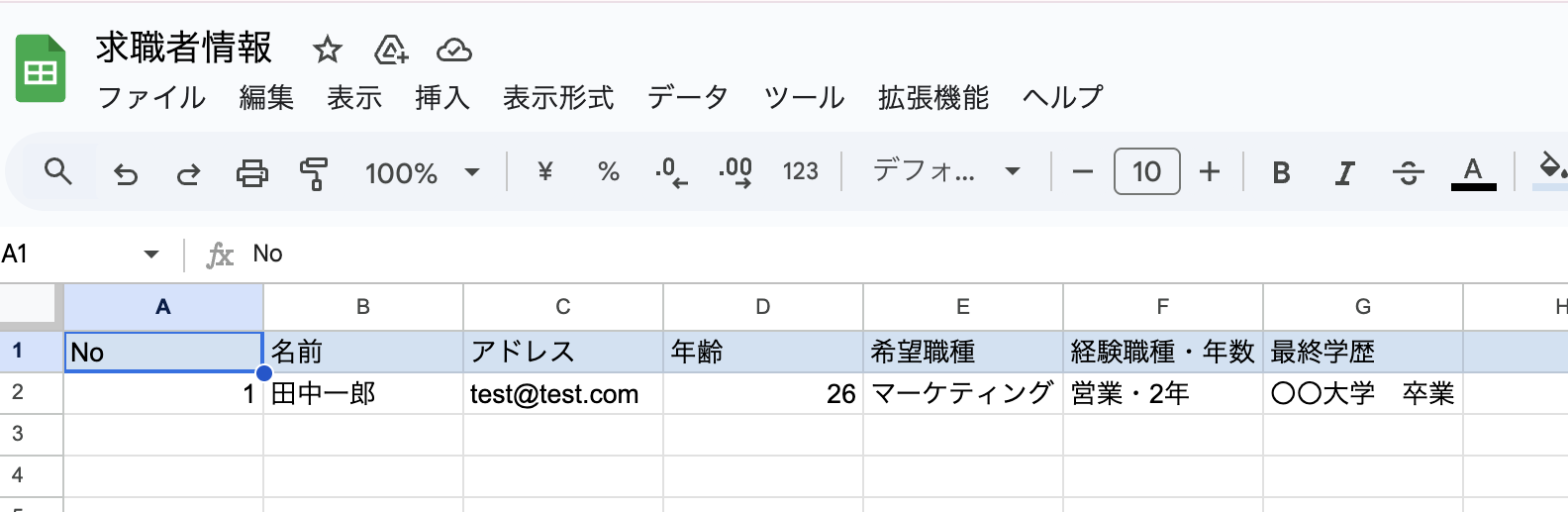Click the search menus magnifier icon

coord(58,172)
